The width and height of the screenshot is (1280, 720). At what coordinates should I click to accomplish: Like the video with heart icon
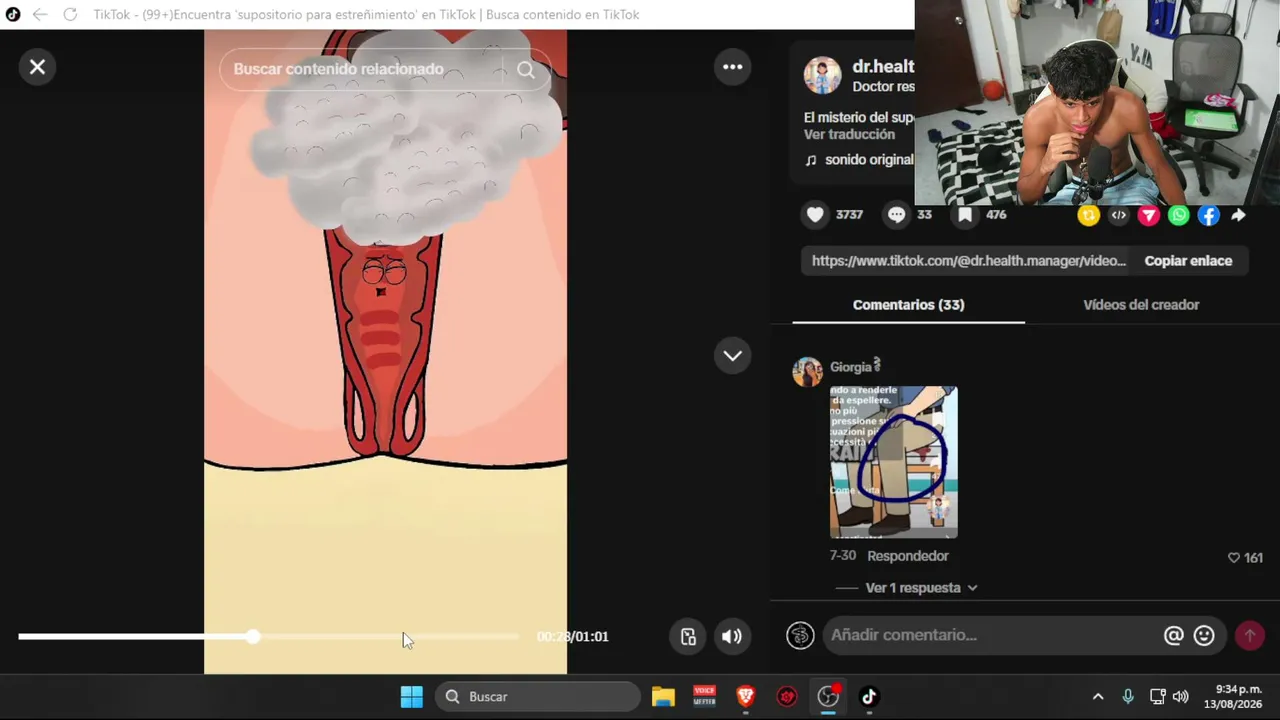[x=815, y=215]
